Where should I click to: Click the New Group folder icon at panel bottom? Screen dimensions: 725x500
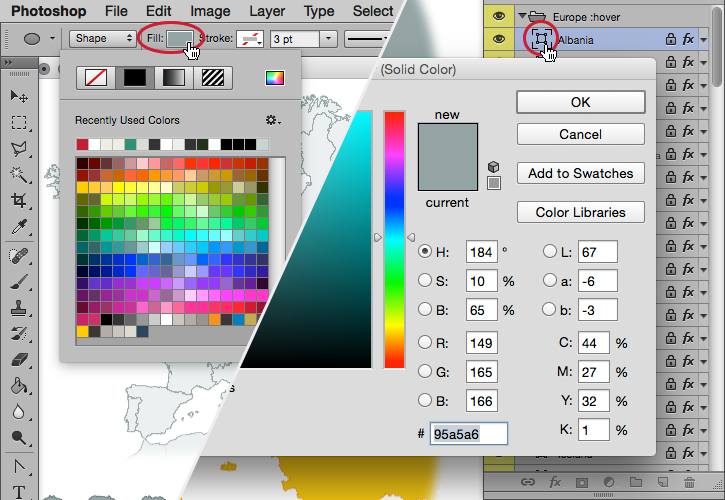636,482
